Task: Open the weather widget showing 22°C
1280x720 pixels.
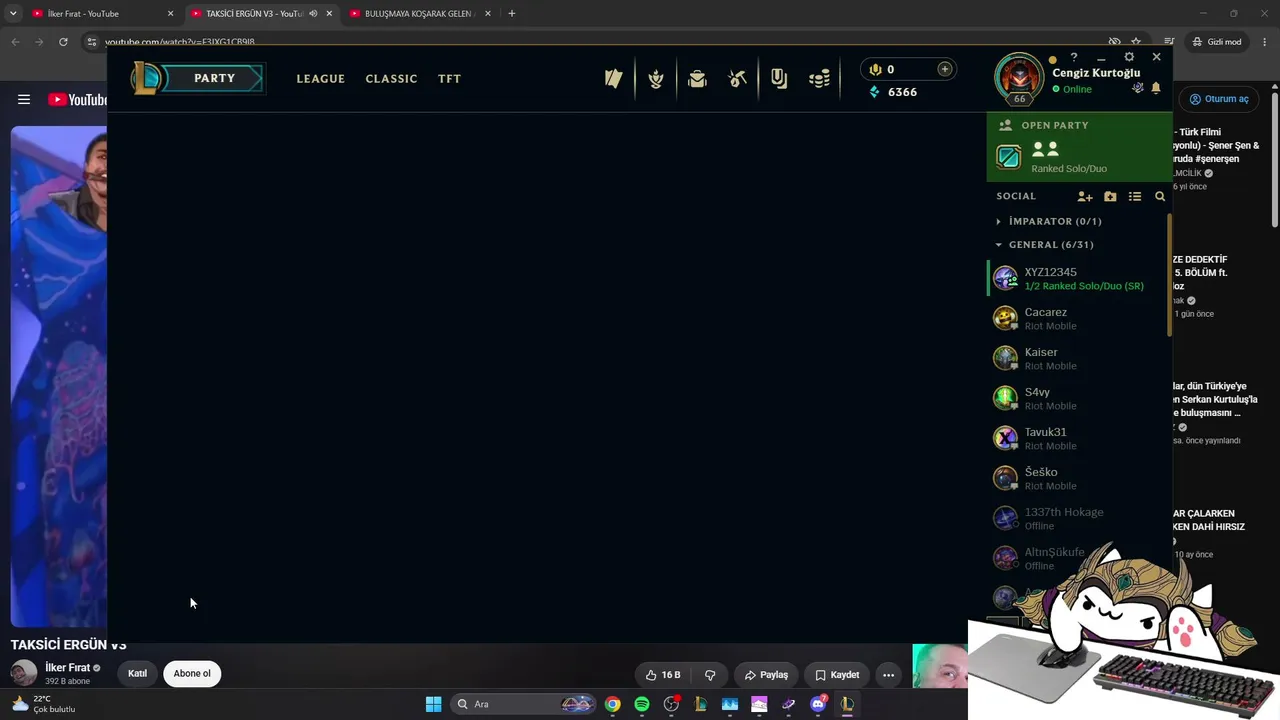Action: pos(44,704)
